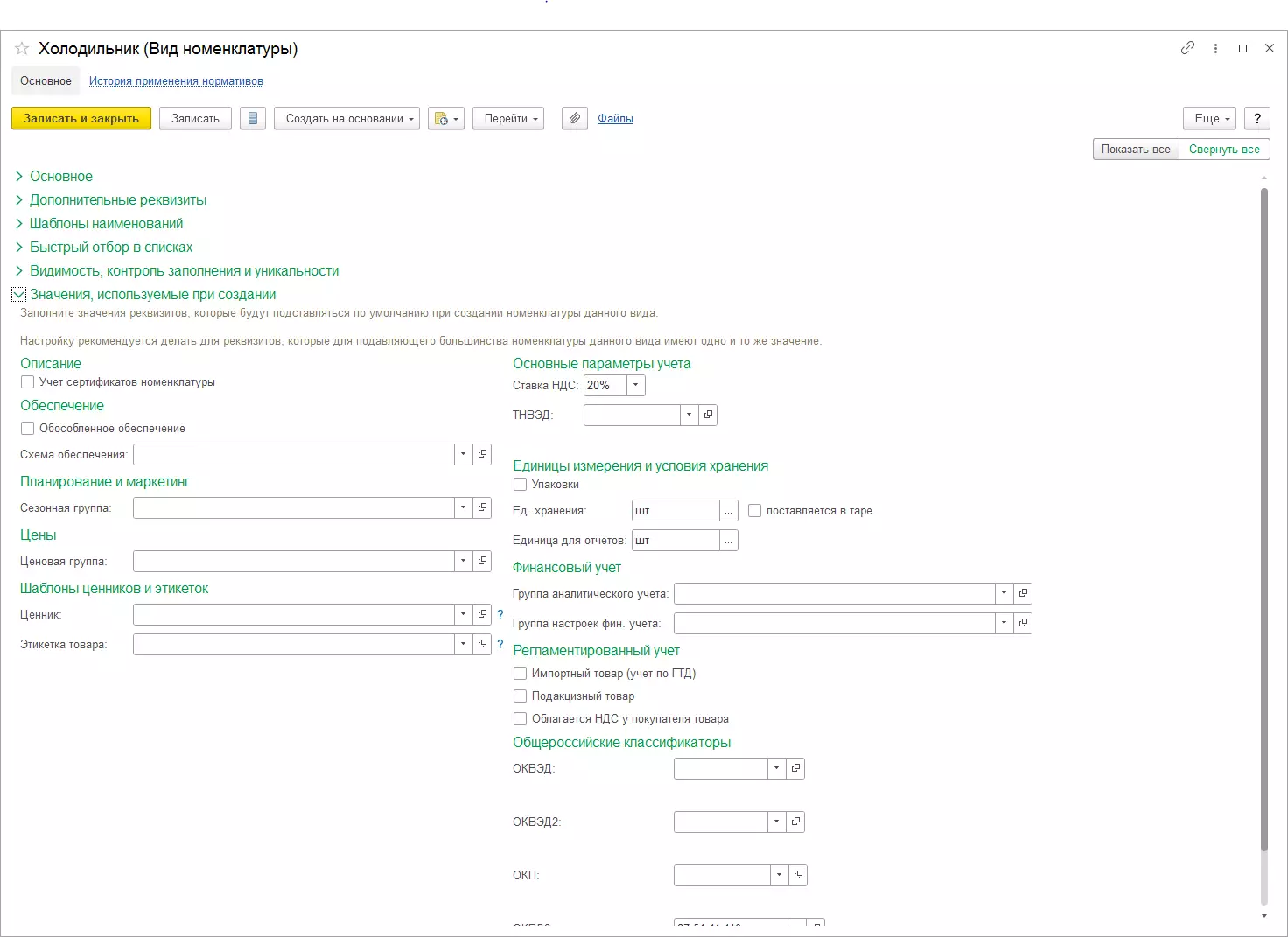Add form to favorites with star icon

point(22,49)
